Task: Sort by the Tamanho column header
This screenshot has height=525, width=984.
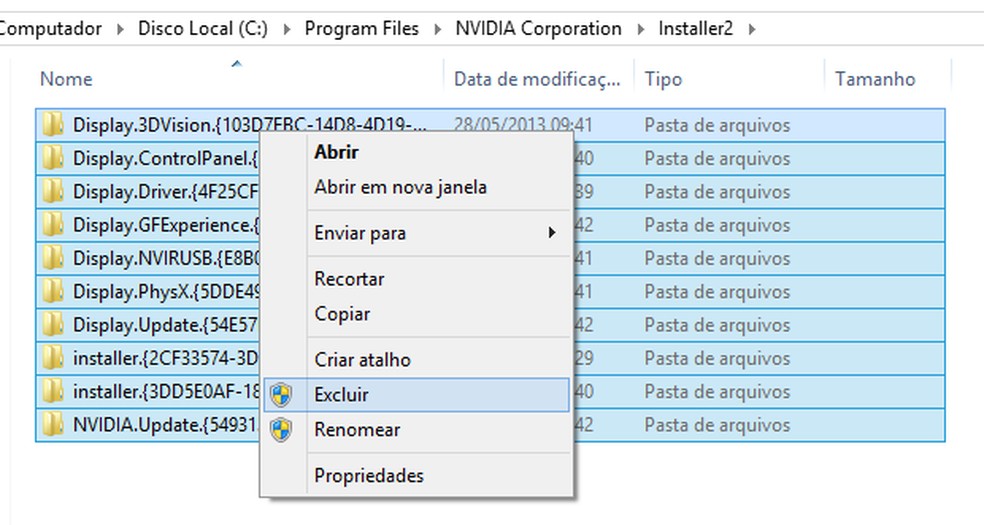Action: coord(875,79)
